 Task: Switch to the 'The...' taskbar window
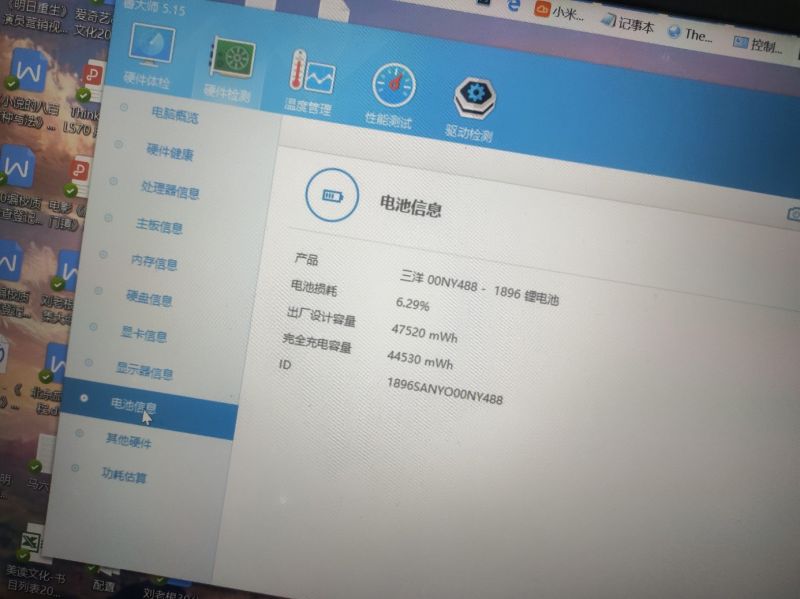690,34
